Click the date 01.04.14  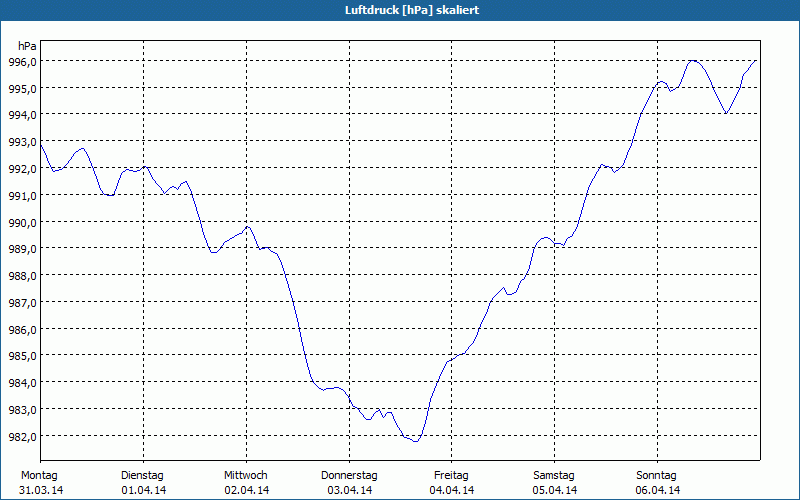pyautogui.click(x=144, y=491)
